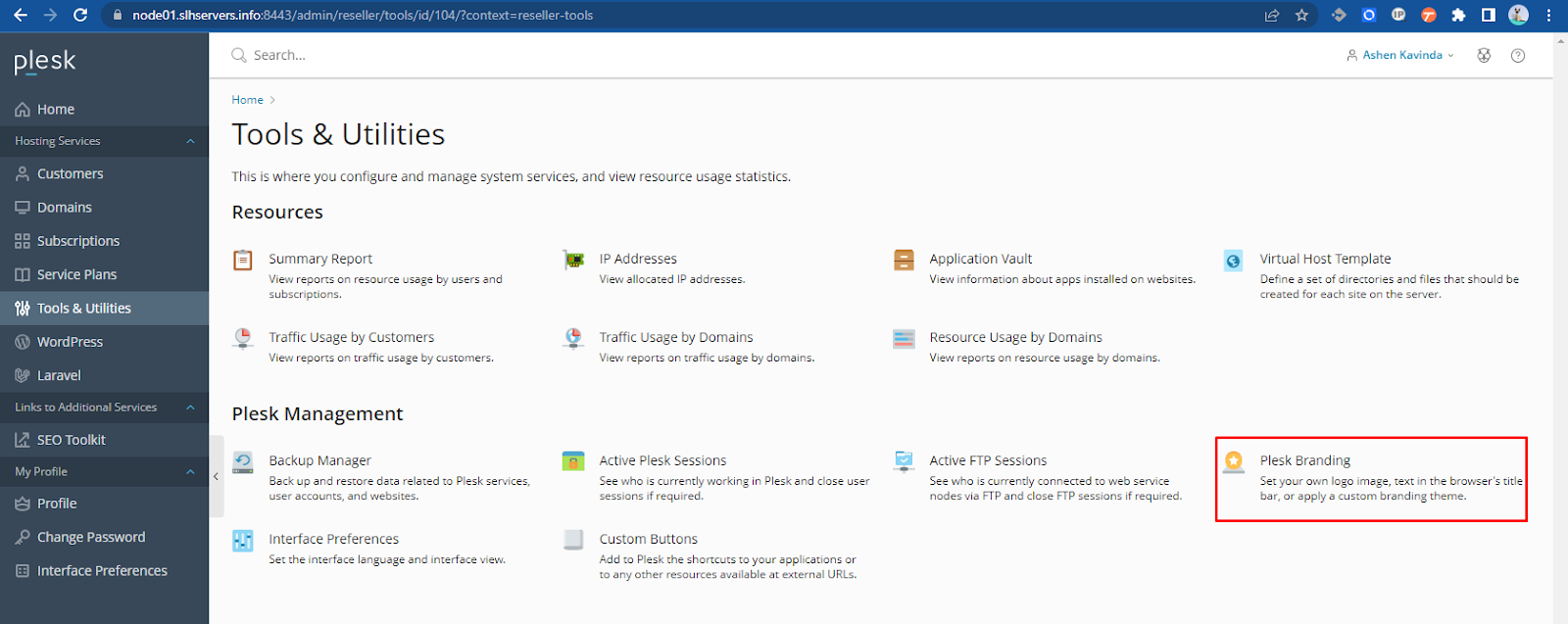The height and width of the screenshot is (624, 1568).
Task: Click the Summary Report icon
Action: pyautogui.click(x=243, y=260)
